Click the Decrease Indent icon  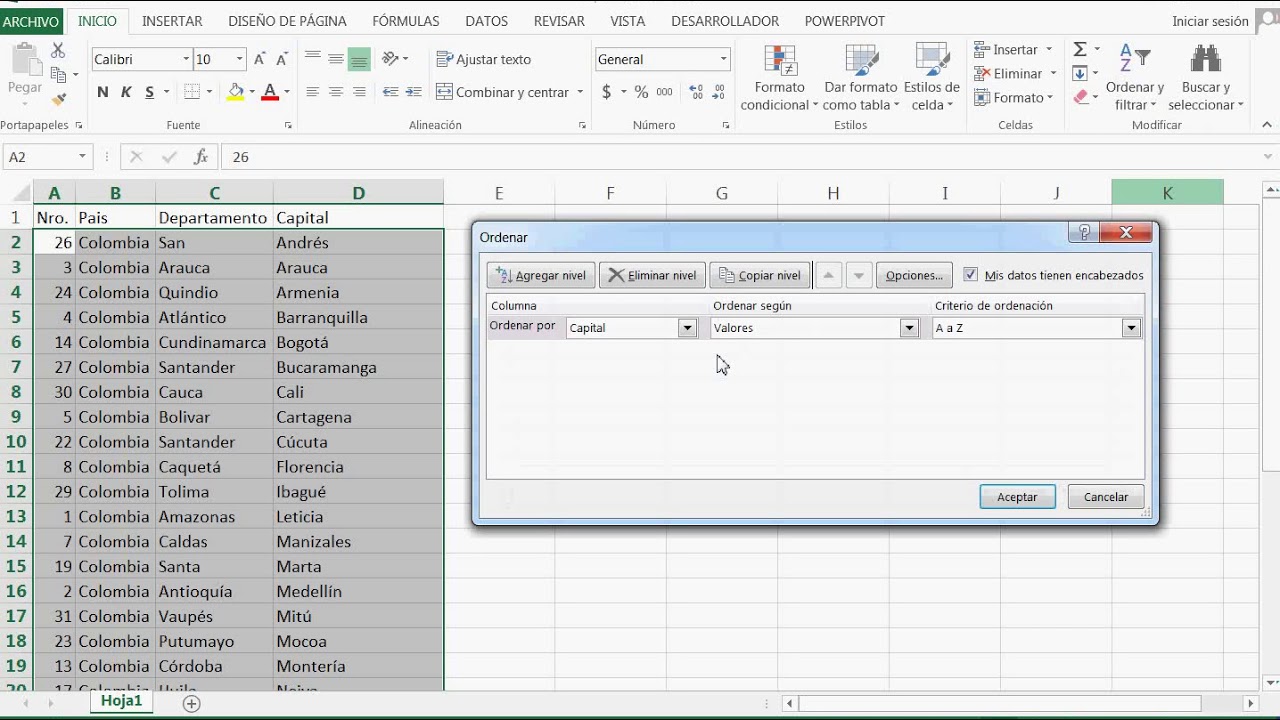tap(390, 92)
